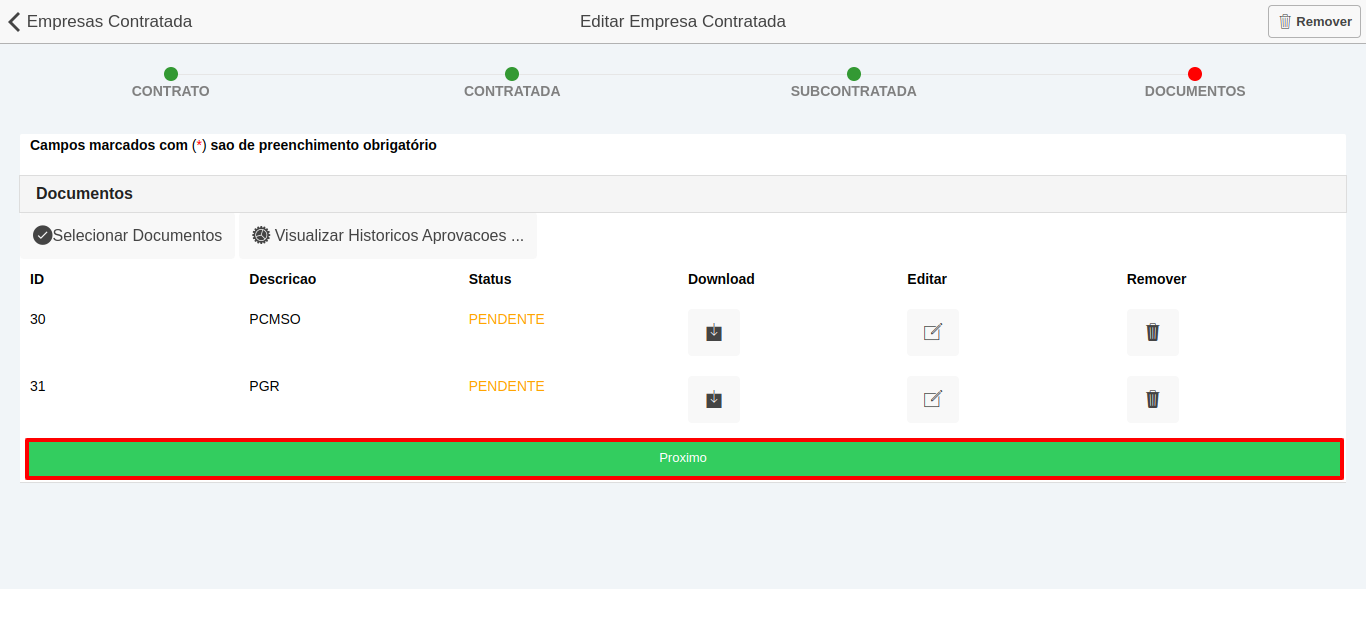Click the Editar Empresa Contratada title

[683, 21]
